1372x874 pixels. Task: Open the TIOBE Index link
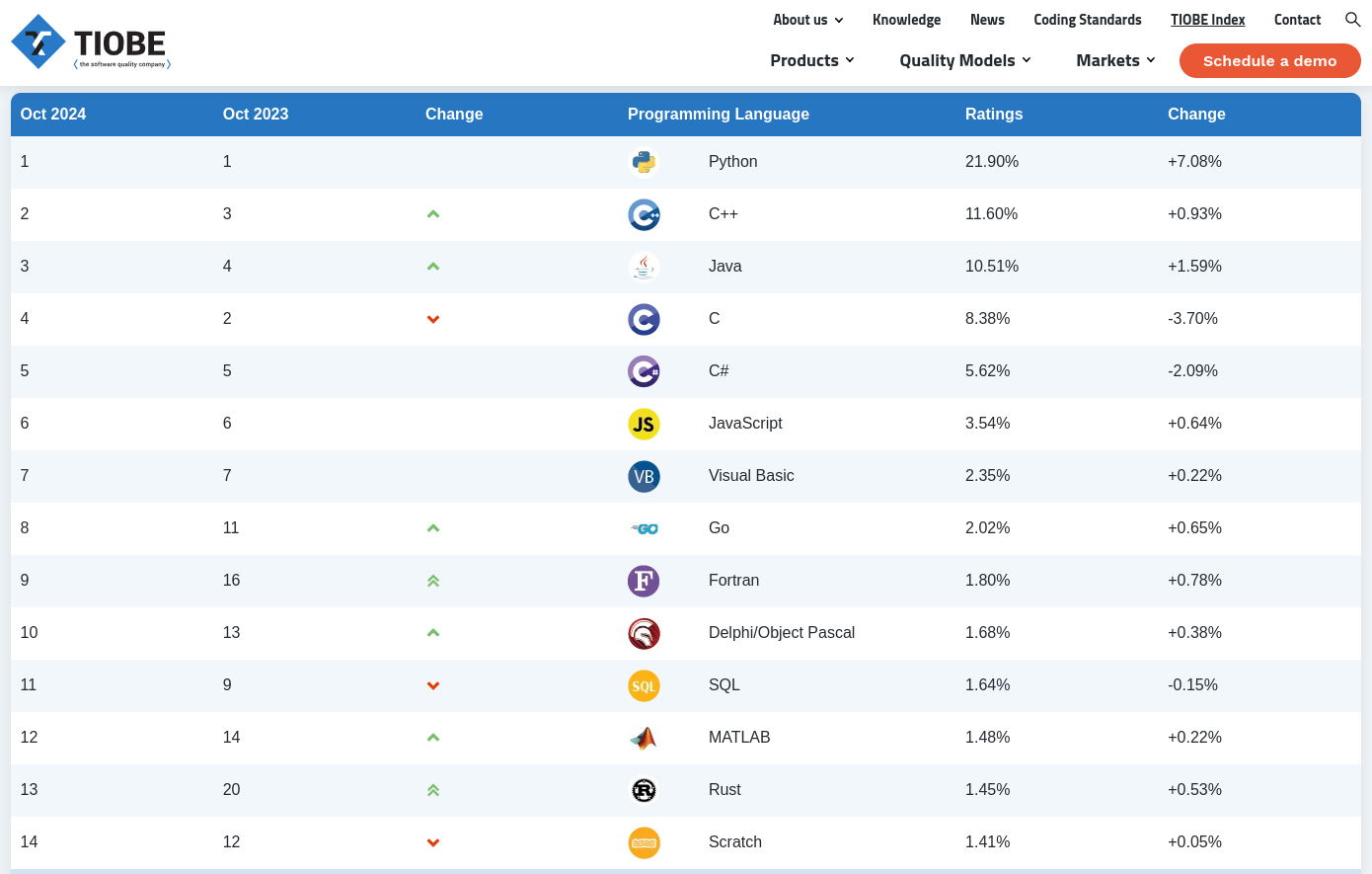[1207, 20]
